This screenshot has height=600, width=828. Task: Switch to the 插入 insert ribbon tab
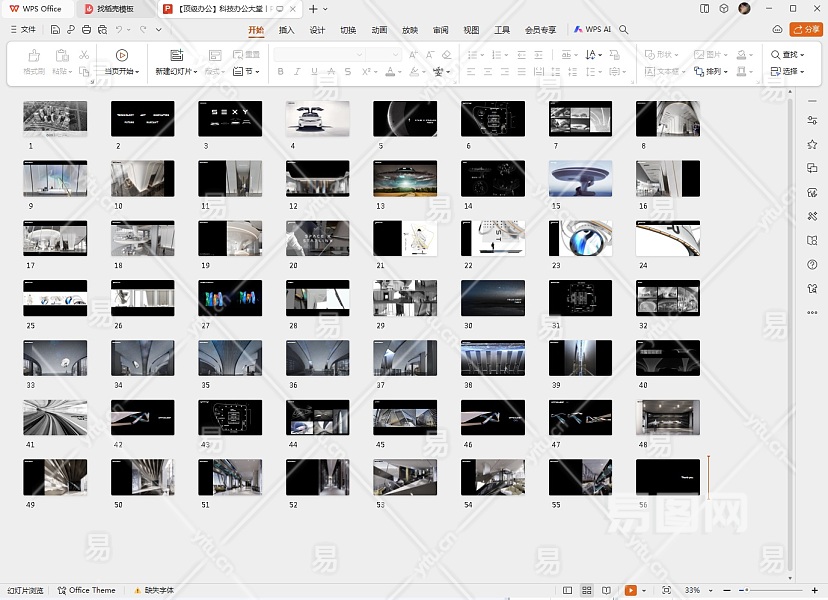pos(286,30)
